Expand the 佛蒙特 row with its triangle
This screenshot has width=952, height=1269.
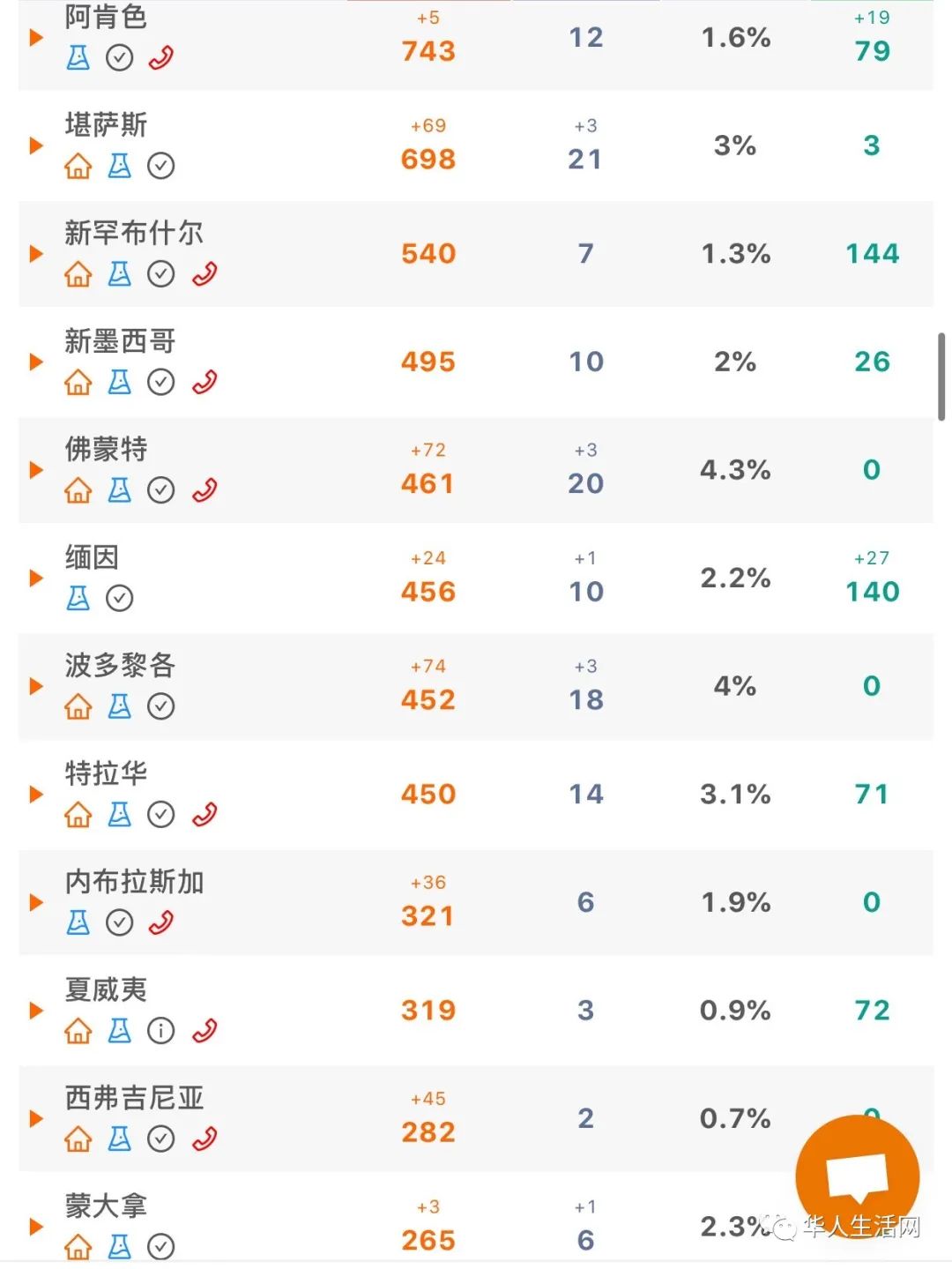point(36,470)
